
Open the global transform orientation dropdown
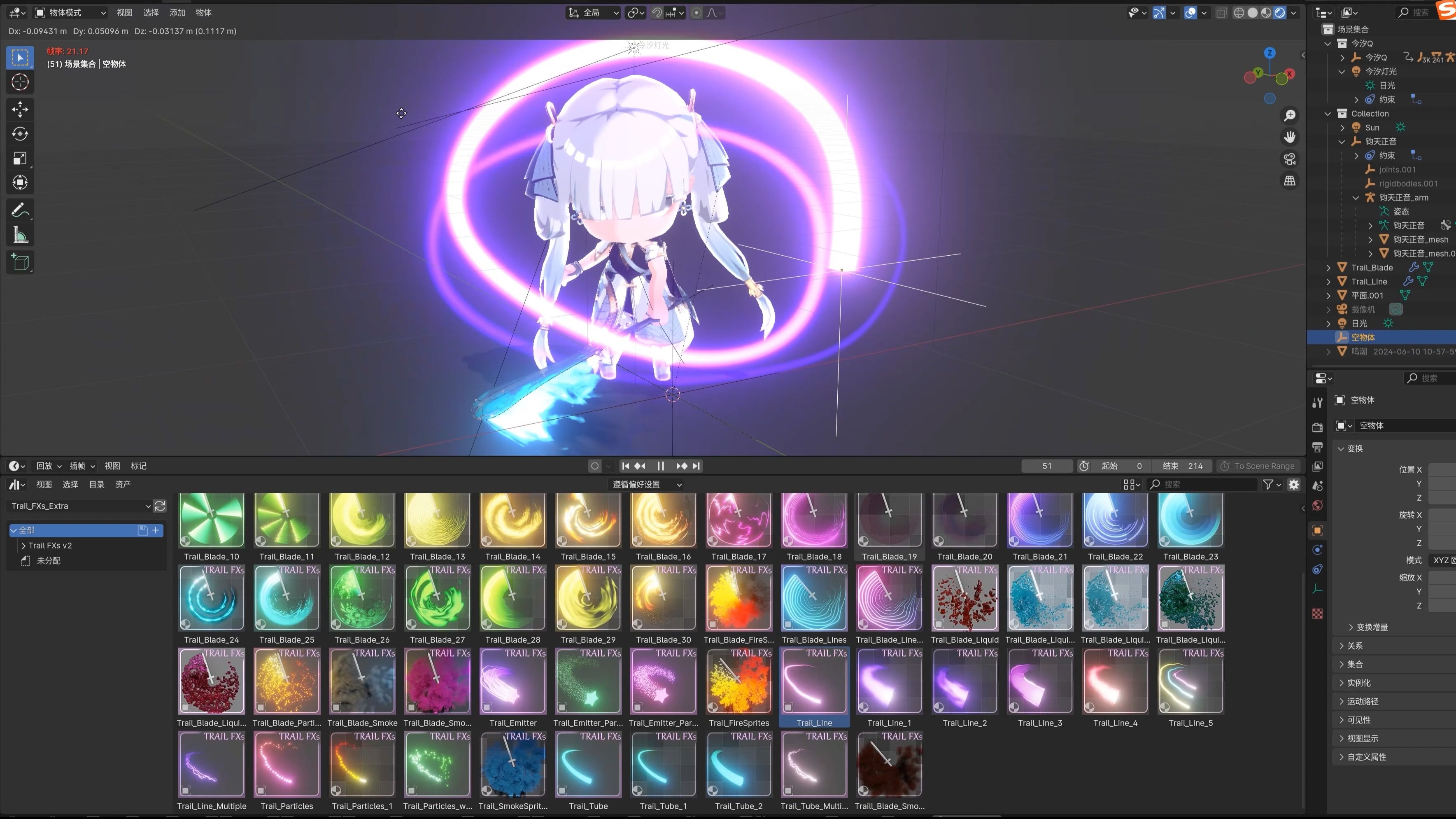coord(594,12)
